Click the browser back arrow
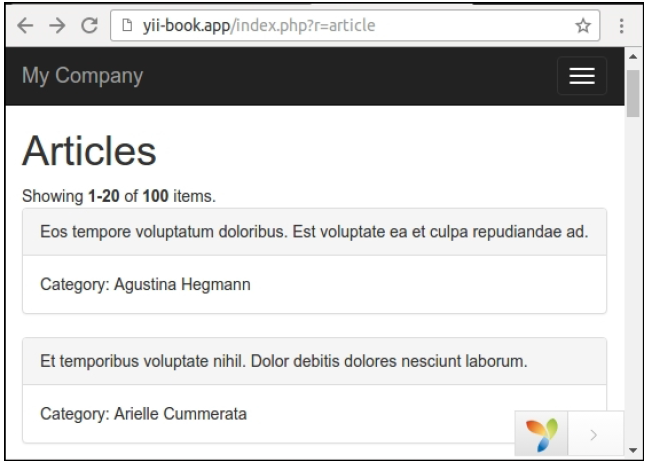This screenshot has height=462, width=647. (22, 25)
